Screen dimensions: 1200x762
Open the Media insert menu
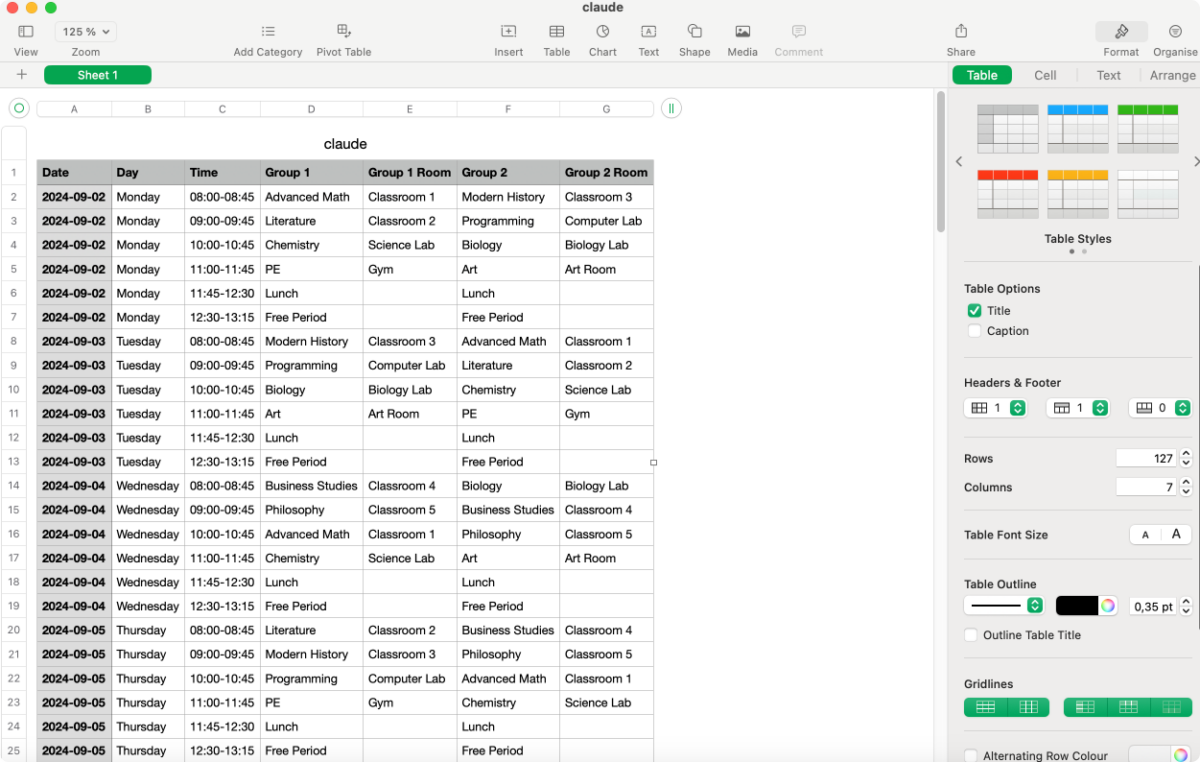(x=742, y=37)
